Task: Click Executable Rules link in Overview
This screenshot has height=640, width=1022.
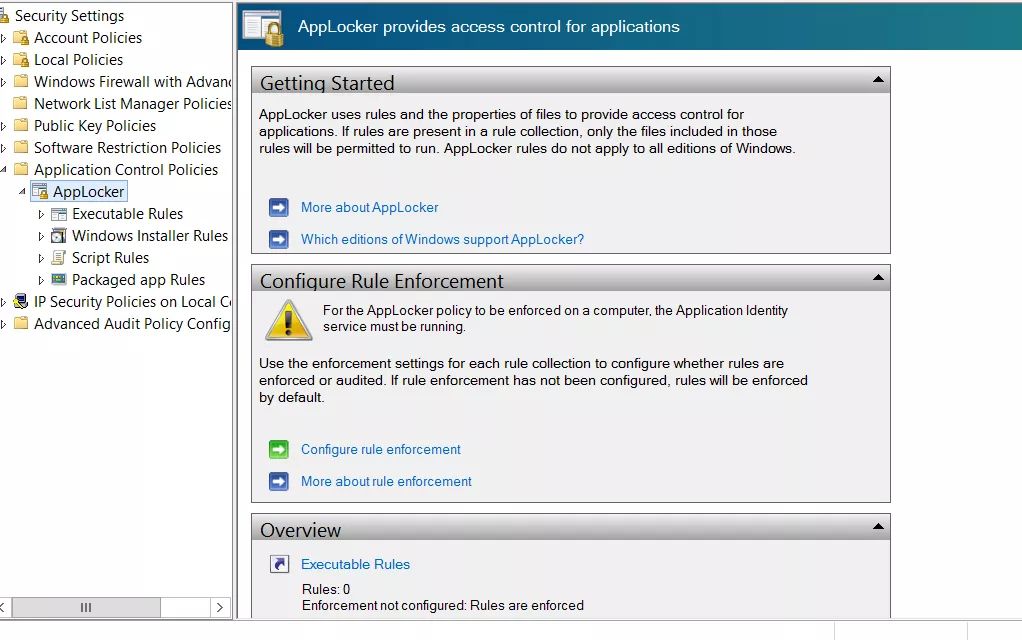Action: tap(355, 564)
